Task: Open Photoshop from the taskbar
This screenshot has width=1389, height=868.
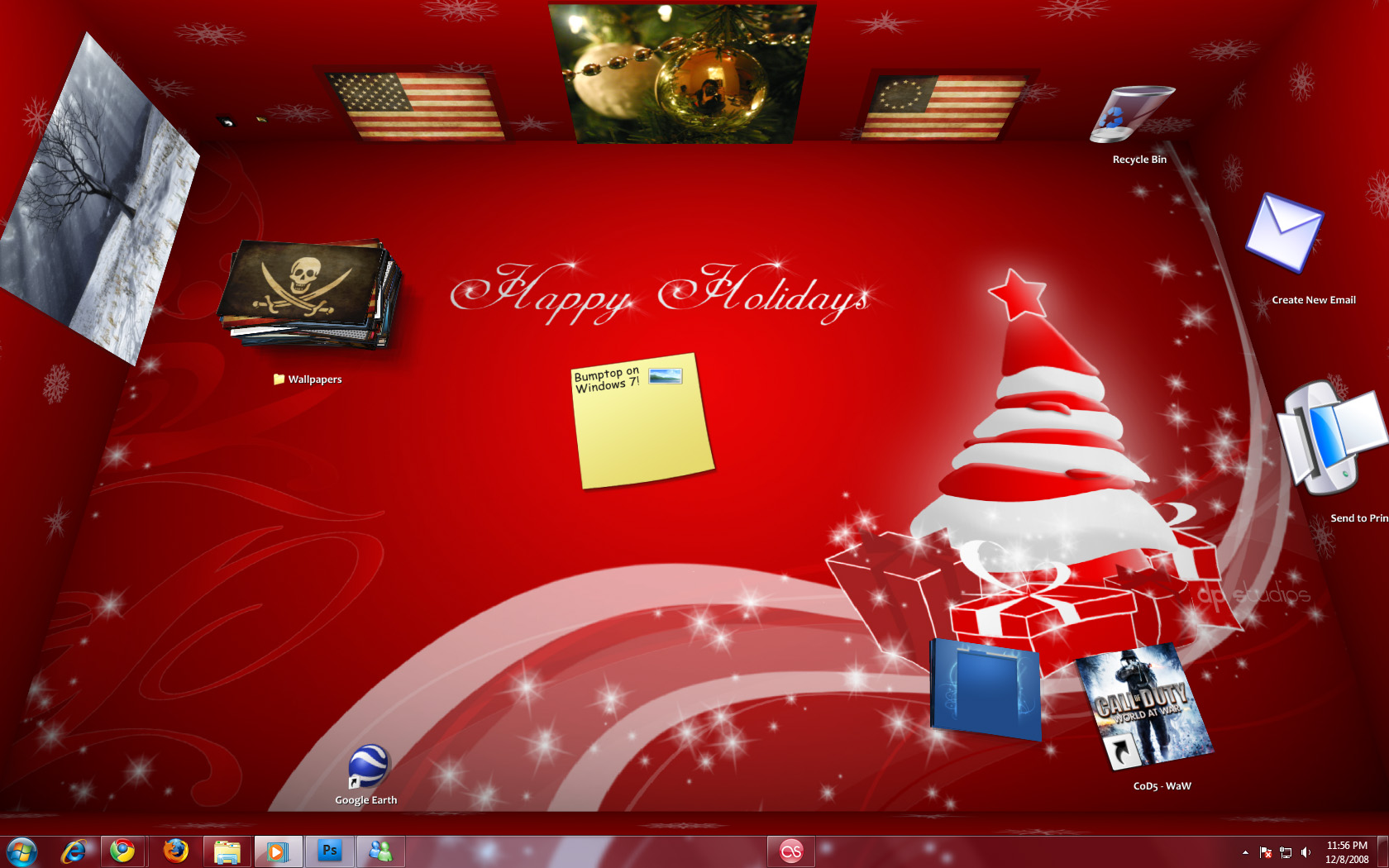Action: 330,851
